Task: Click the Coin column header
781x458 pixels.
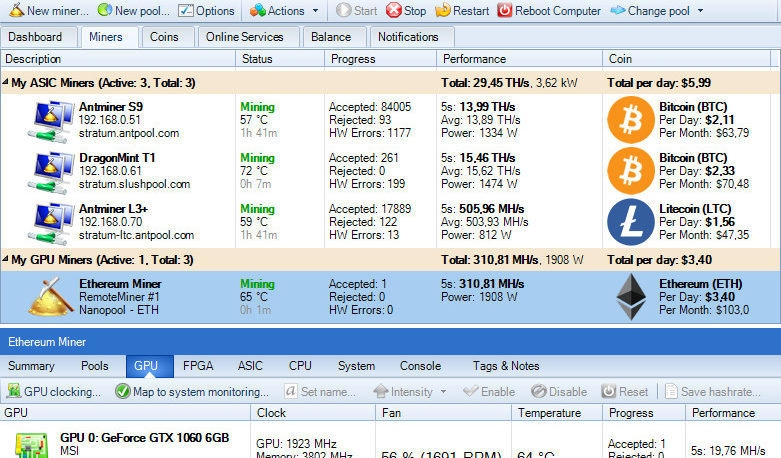Action: (x=686, y=59)
